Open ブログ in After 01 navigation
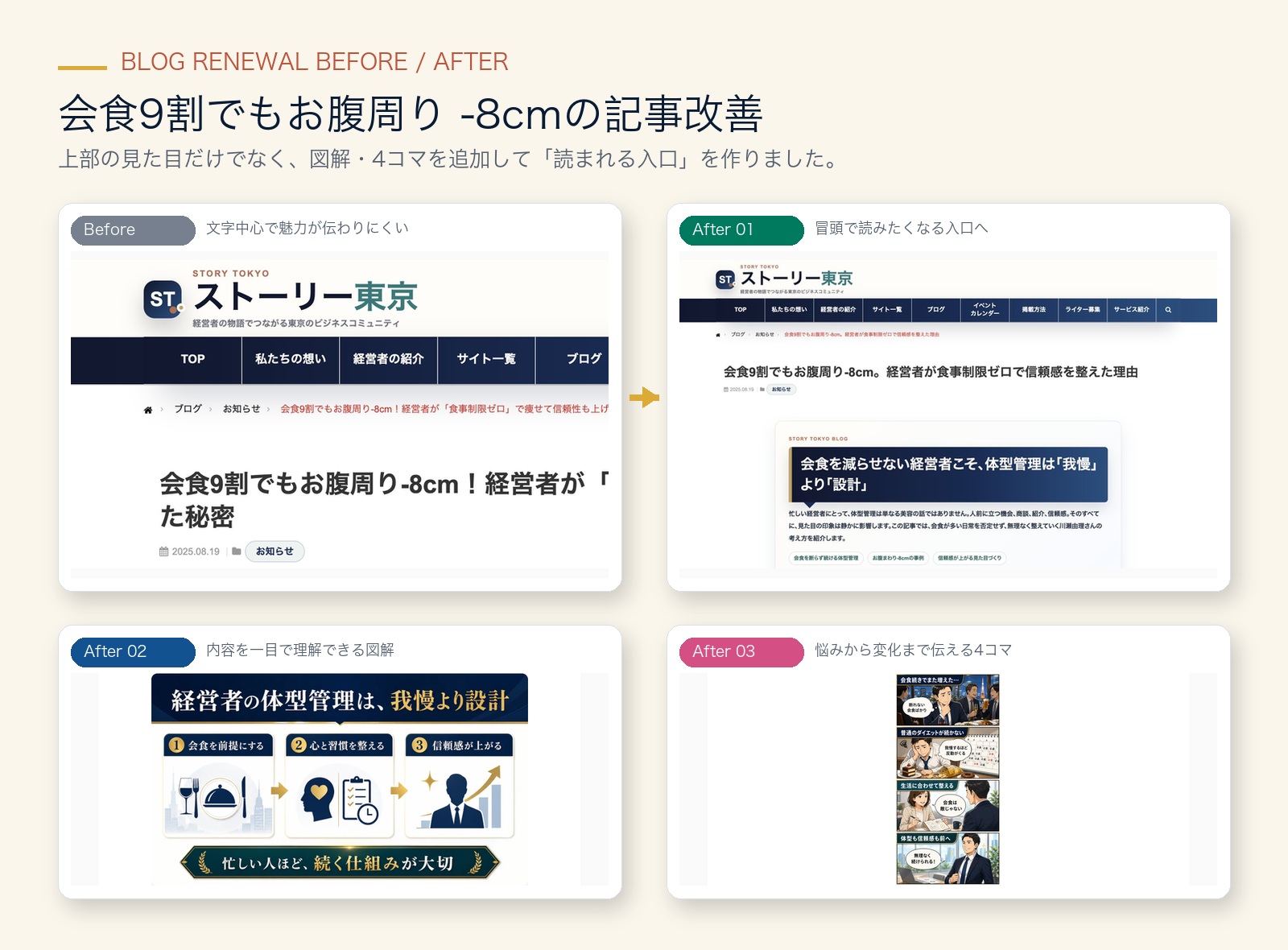The height and width of the screenshot is (950, 1288). pos(936,310)
